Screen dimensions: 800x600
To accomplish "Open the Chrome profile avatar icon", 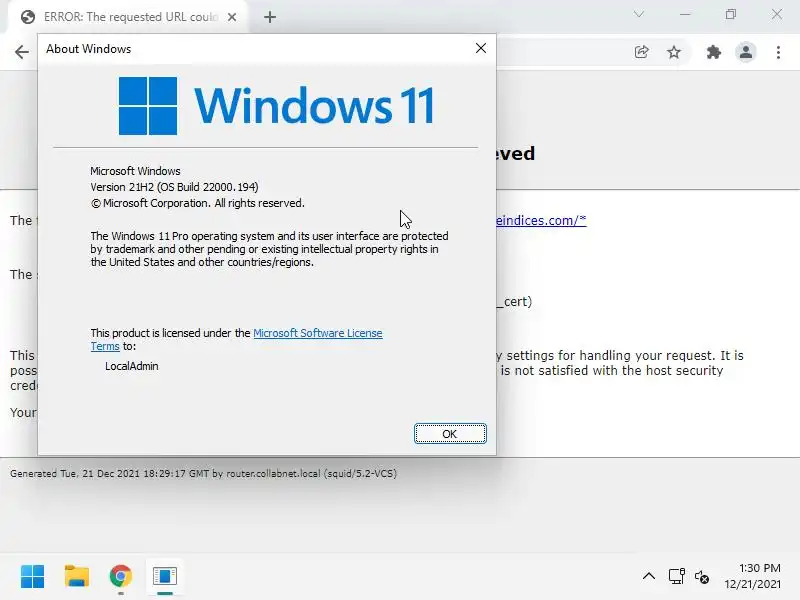I will [x=745, y=52].
